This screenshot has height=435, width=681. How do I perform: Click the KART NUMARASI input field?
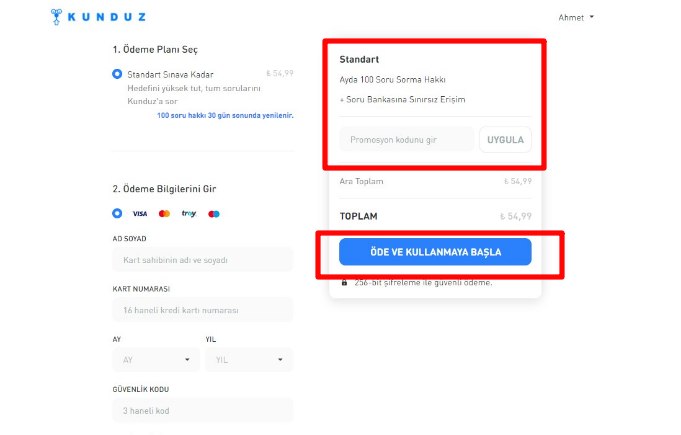tap(203, 310)
